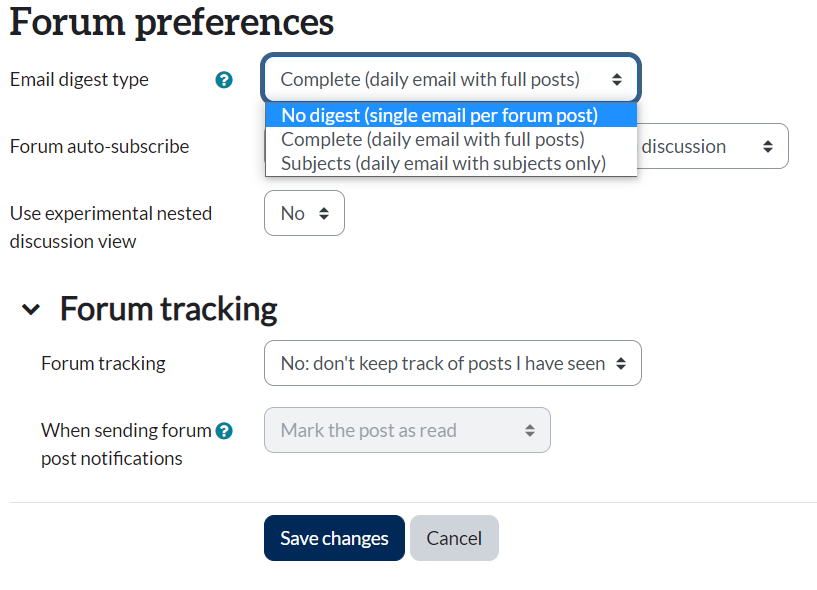Screen dimensions: 817x590
Task: Open help for forum post notifications setting
Action: [224, 431]
